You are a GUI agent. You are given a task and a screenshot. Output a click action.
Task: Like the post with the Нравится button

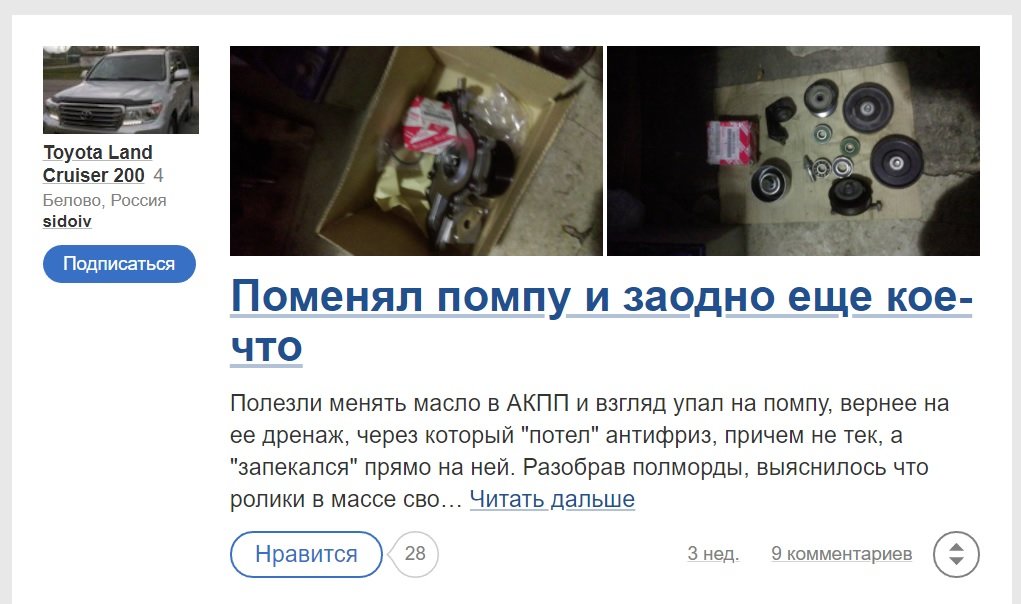pyautogui.click(x=306, y=554)
